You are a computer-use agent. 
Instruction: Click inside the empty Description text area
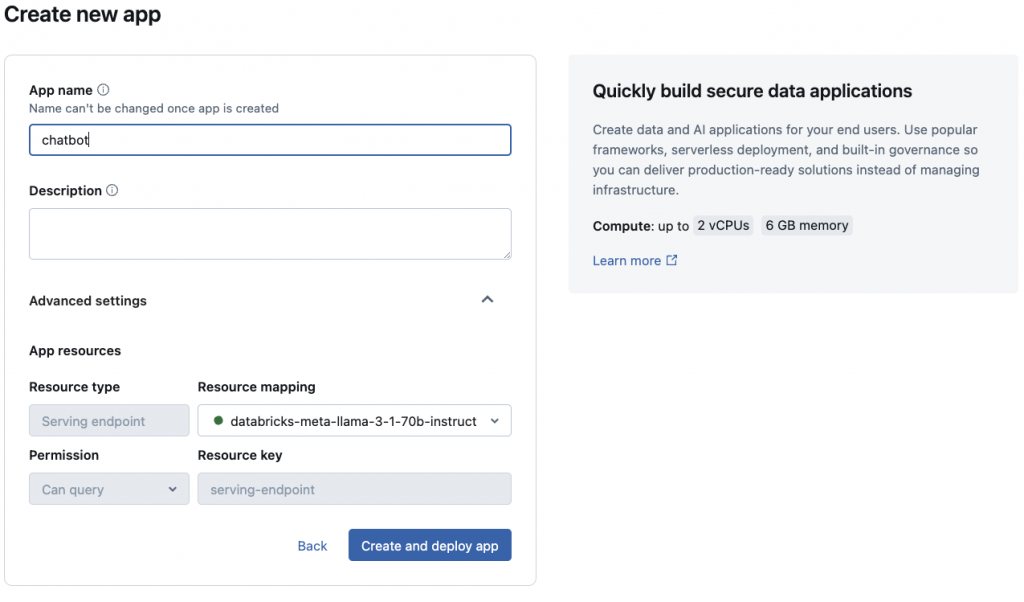[270, 233]
